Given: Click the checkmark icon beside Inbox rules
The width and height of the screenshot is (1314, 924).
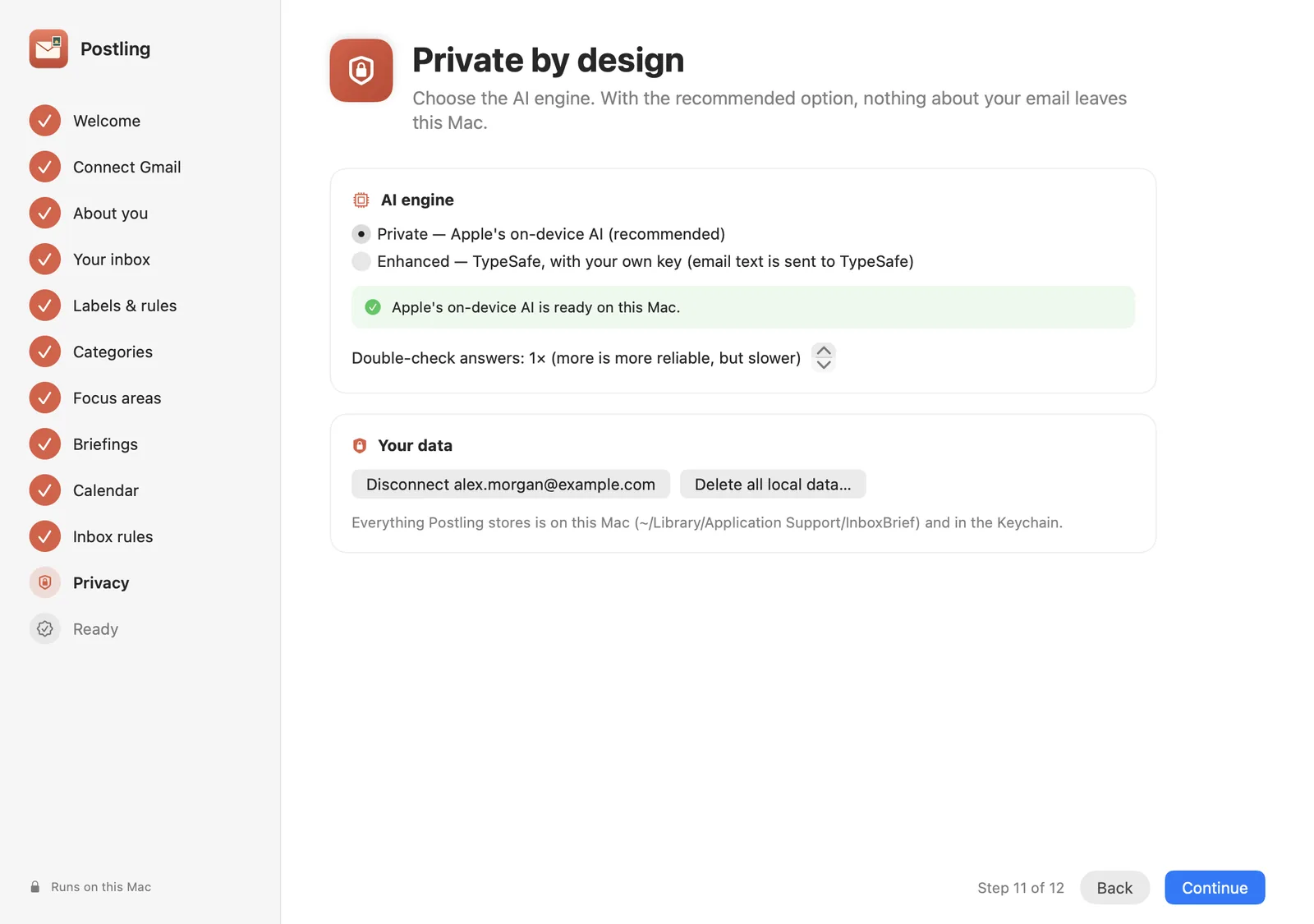Looking at the screenshot, I should 45,536.
